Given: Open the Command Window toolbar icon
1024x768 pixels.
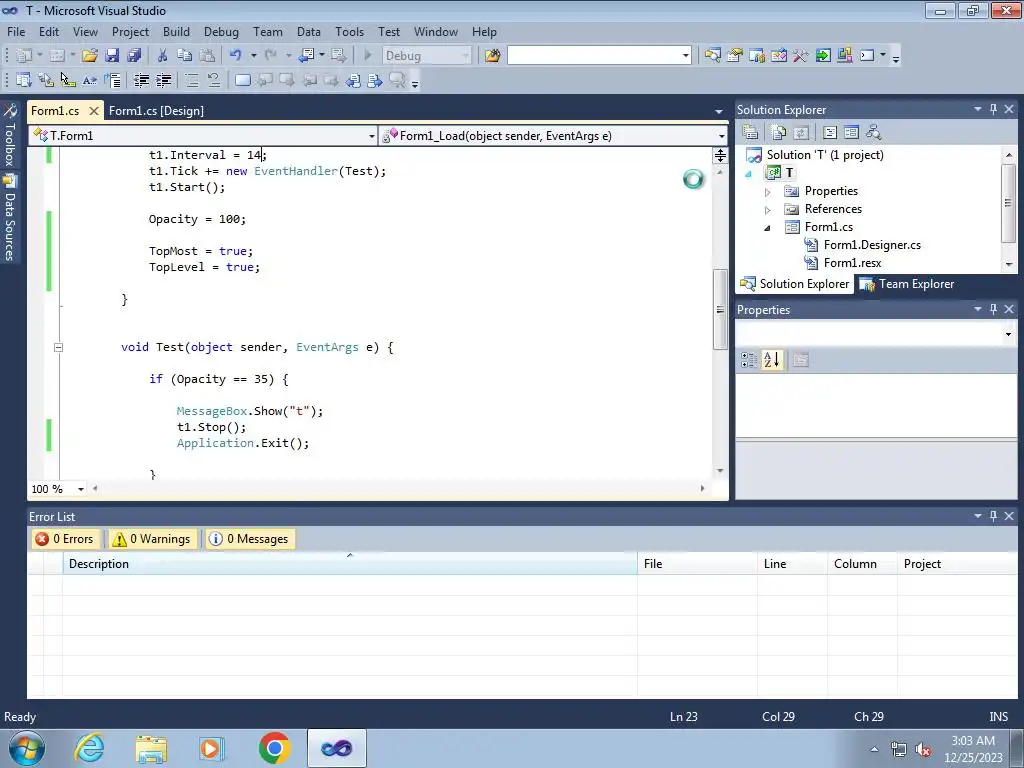Looking at the screenshot, I should click(x=867, y=56).
